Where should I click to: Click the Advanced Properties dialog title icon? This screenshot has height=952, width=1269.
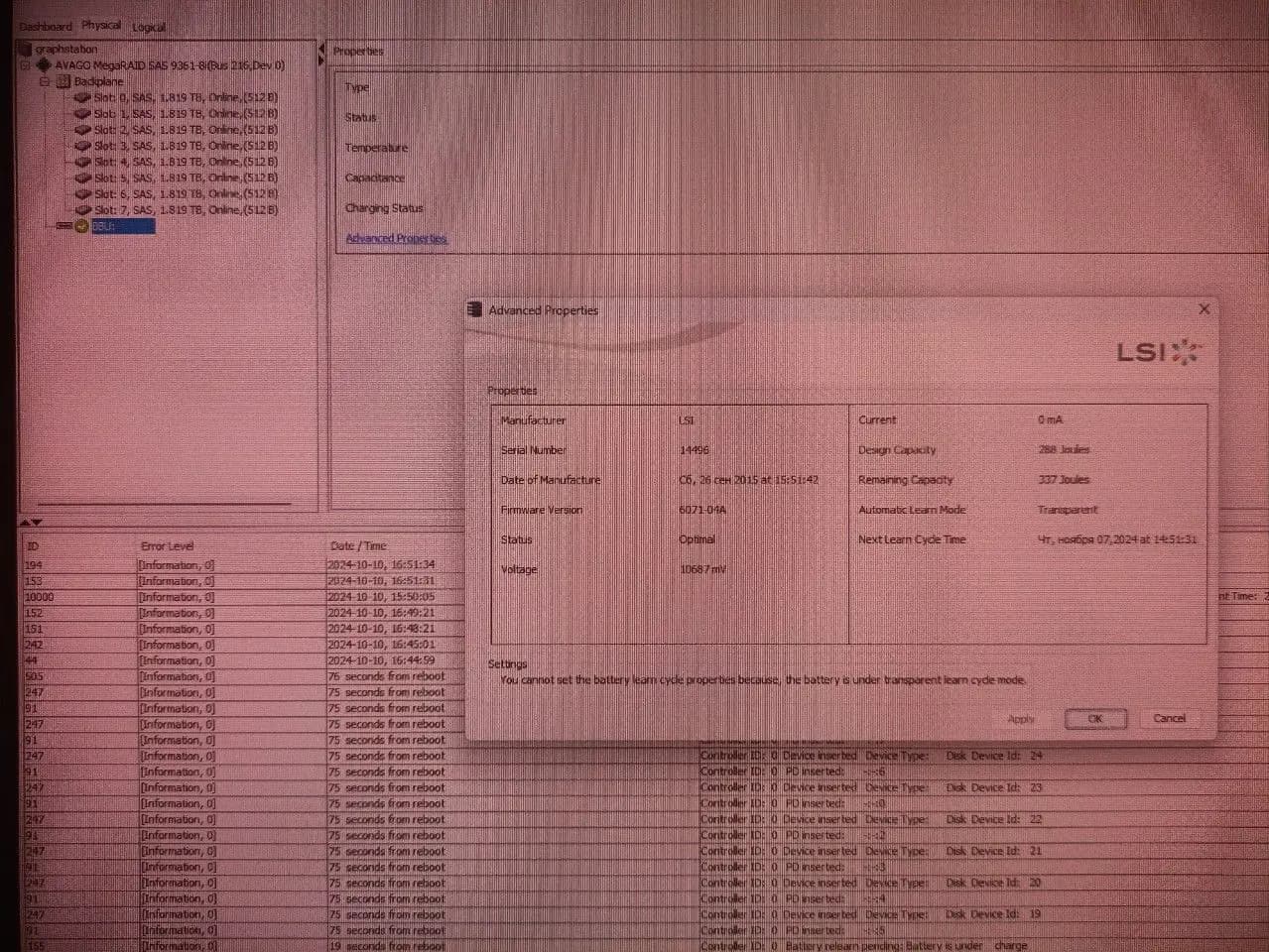point(475,309)
